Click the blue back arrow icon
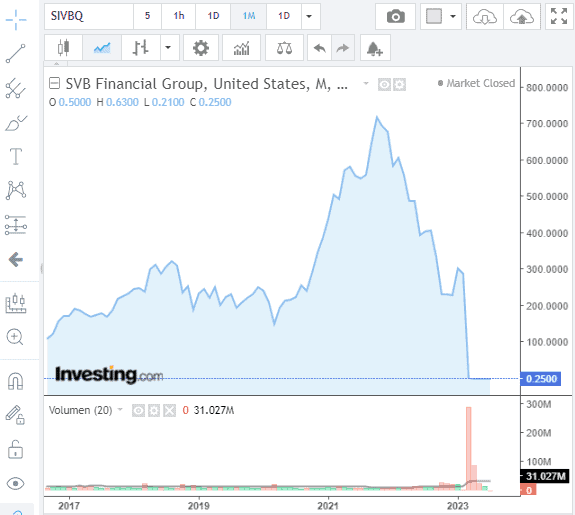This screenshot has width=575, height=515. coord(16,260)
